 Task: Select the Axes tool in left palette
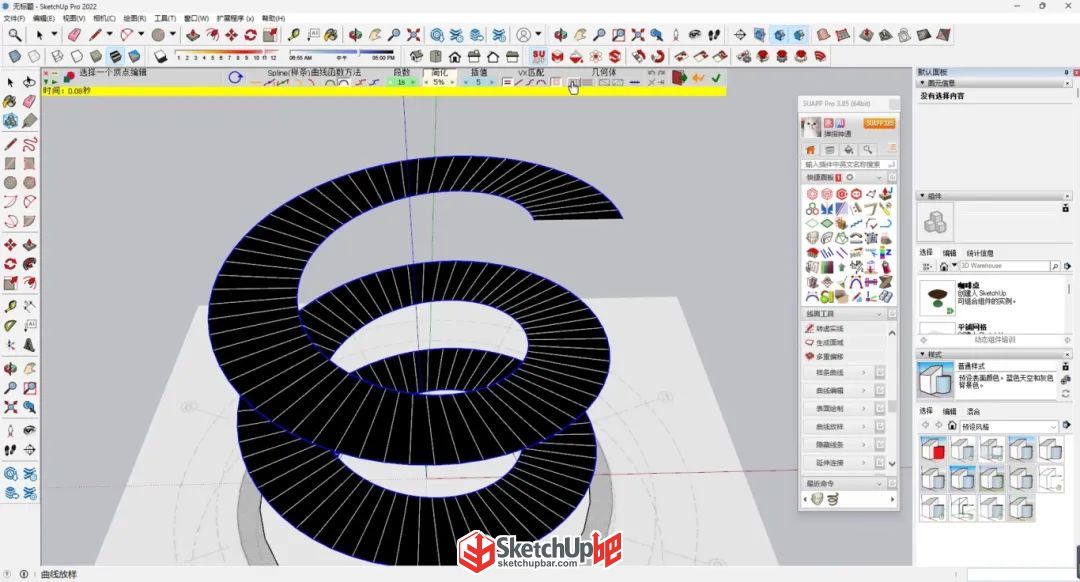coord(10,345)
